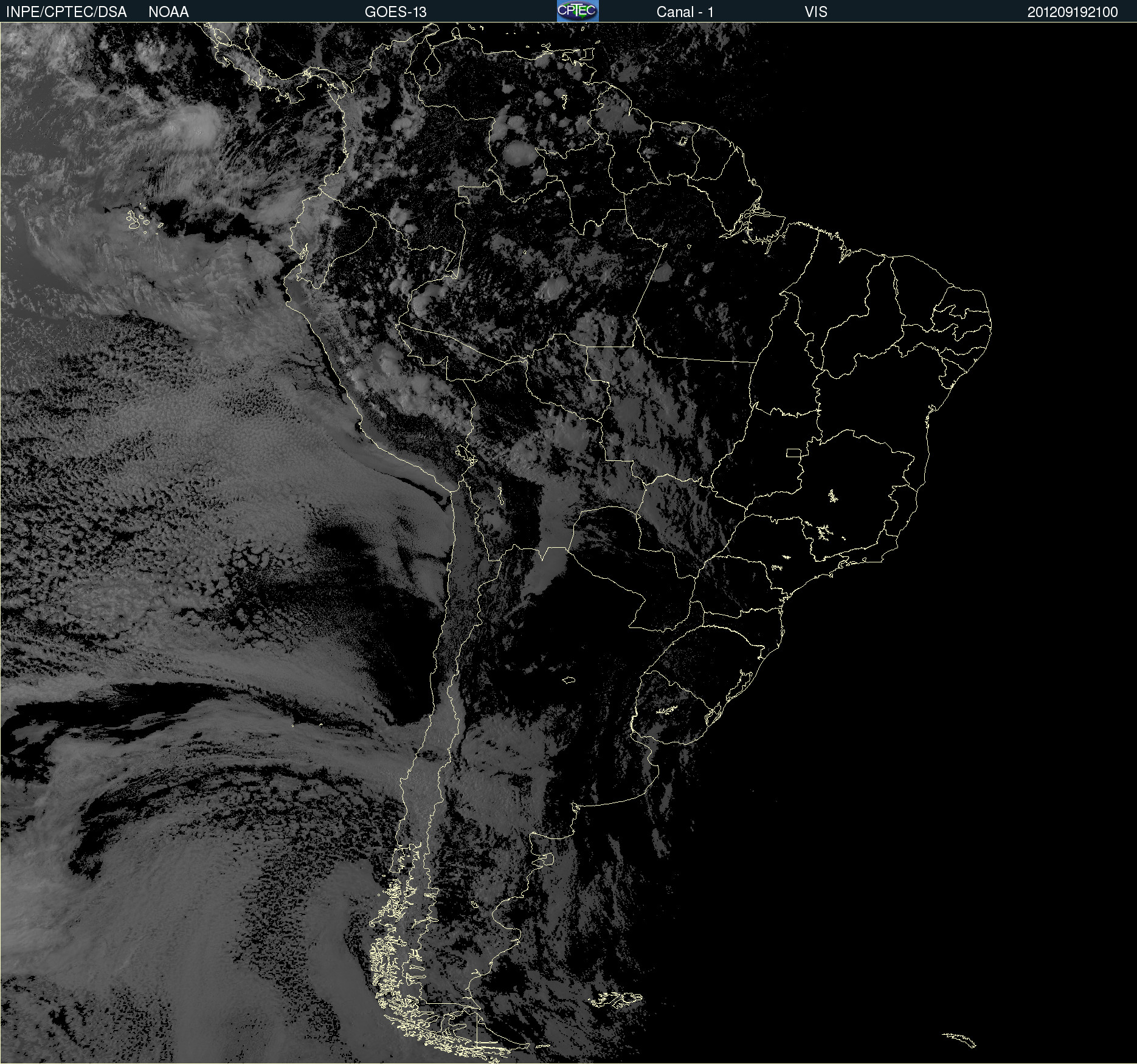
Task: Click the 'NOAA' label in header
Action: click(x=168, y=12)
